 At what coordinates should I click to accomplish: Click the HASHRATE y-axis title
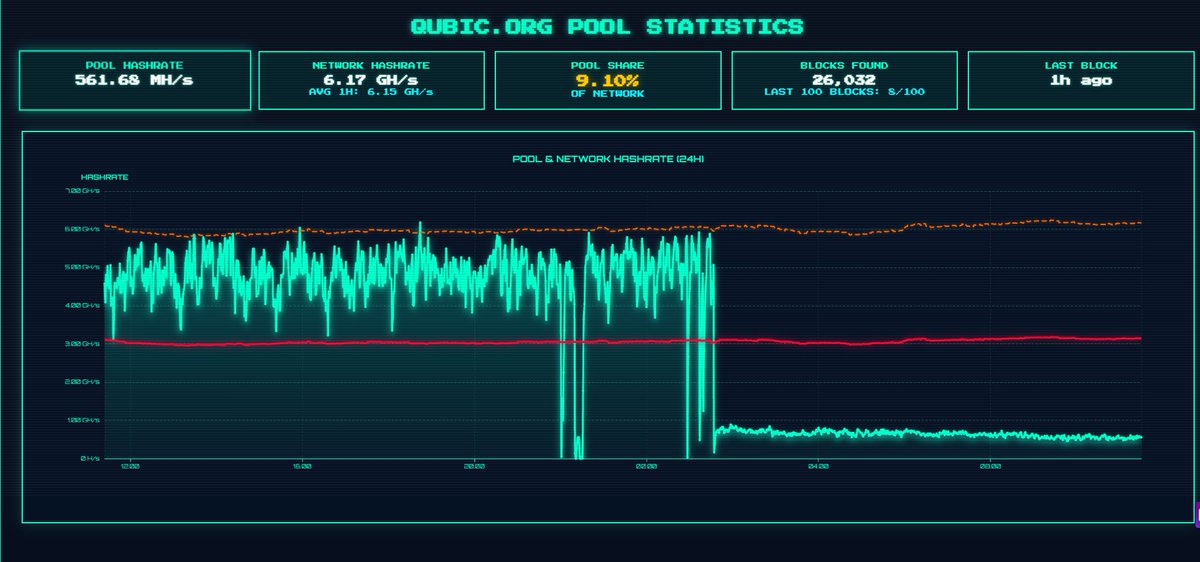104,177
